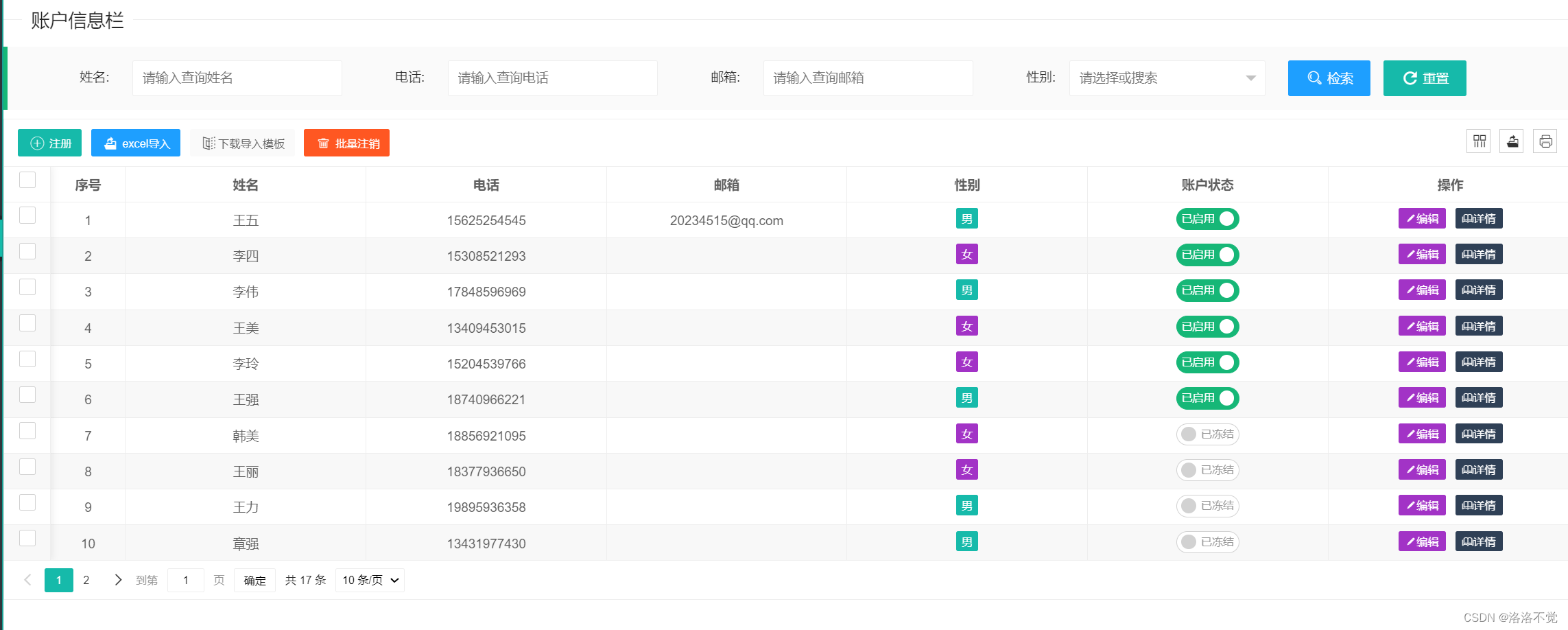Focus the page number jump field
This screenshot has width=1568, height=630.
coord(186,580)
